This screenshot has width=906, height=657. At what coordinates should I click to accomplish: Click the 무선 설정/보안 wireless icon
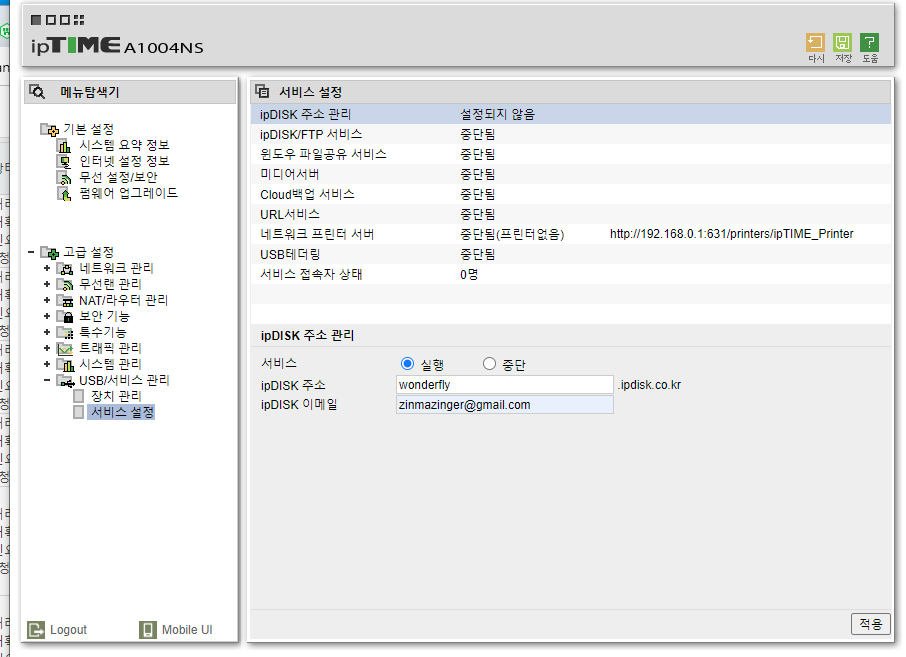(x=64, y=177)
